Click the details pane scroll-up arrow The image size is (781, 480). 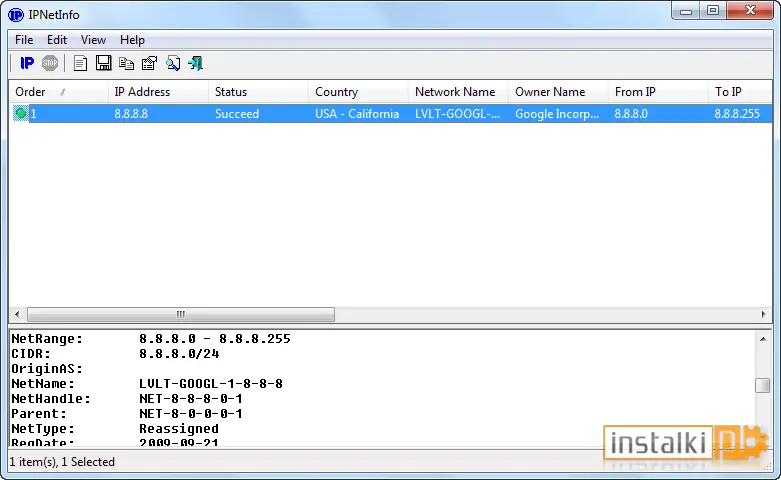pyautogui.click(x=763, y=339)
